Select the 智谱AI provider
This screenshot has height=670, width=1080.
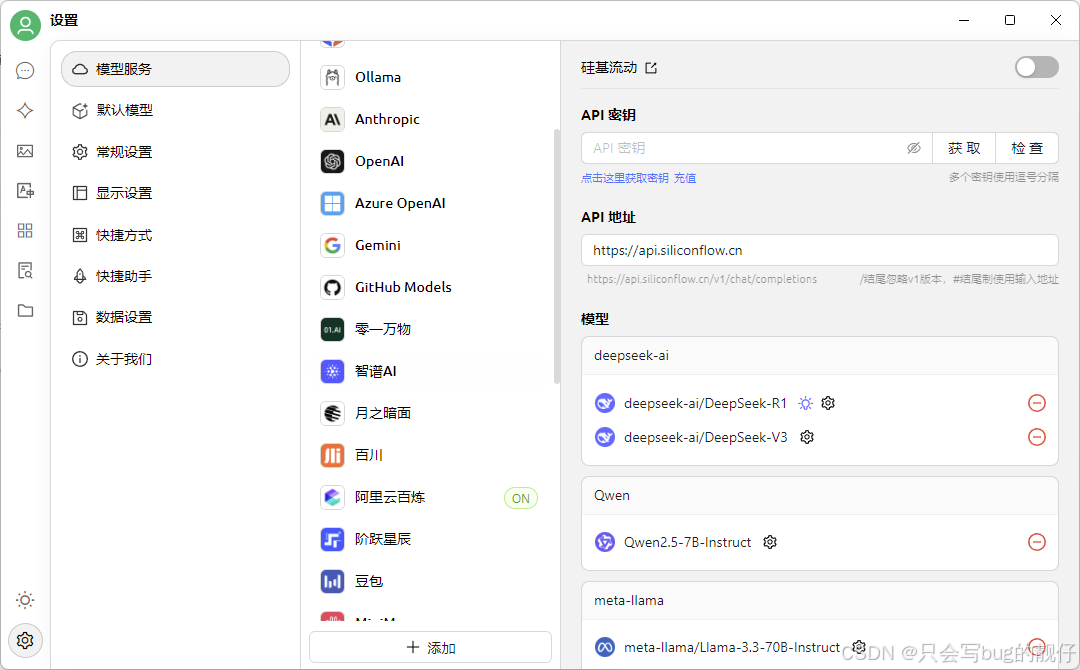pyautogui.click(x=430, y=371)
